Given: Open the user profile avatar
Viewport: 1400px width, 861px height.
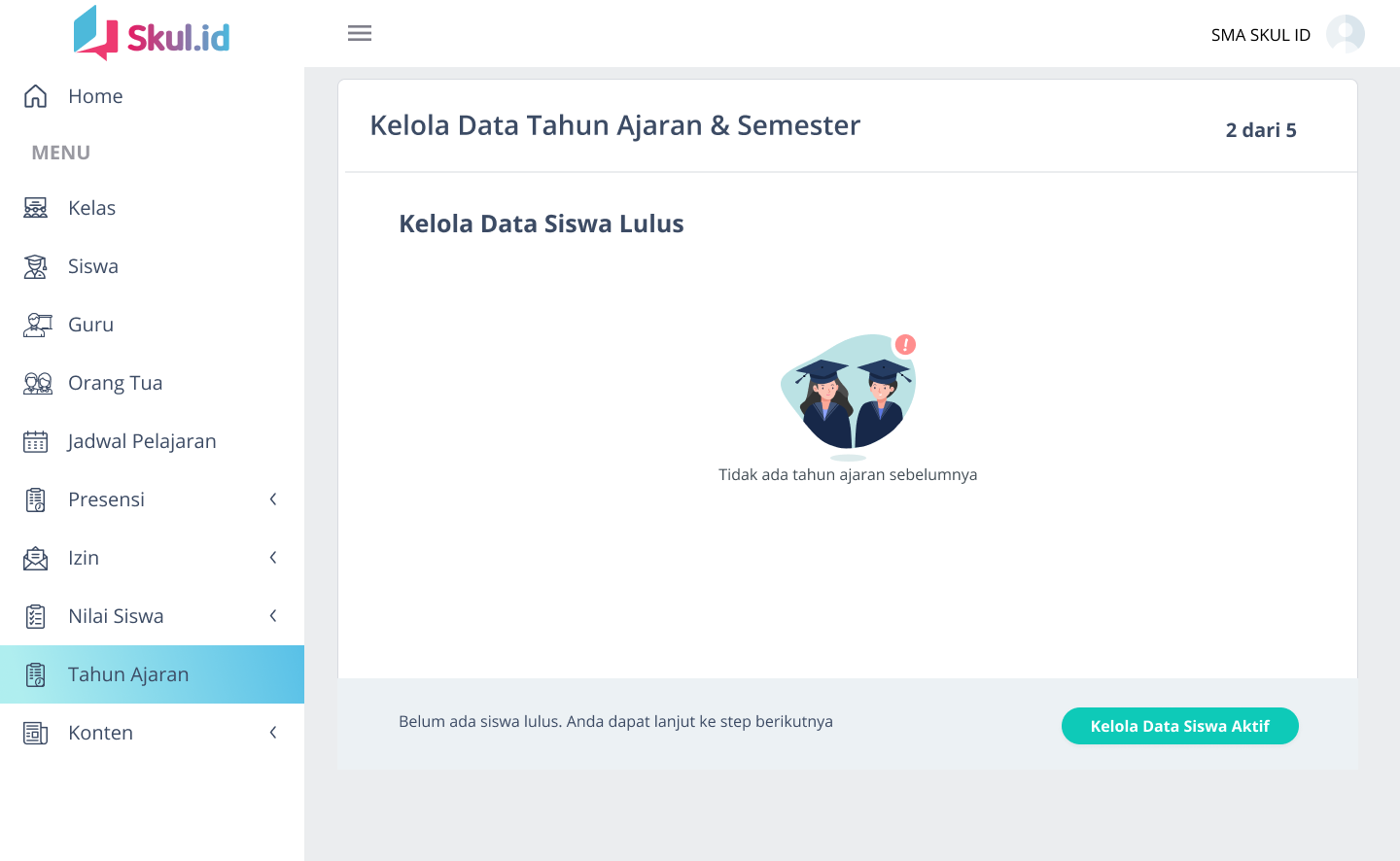Looking at the screenshot, I should coord(1345,34).
